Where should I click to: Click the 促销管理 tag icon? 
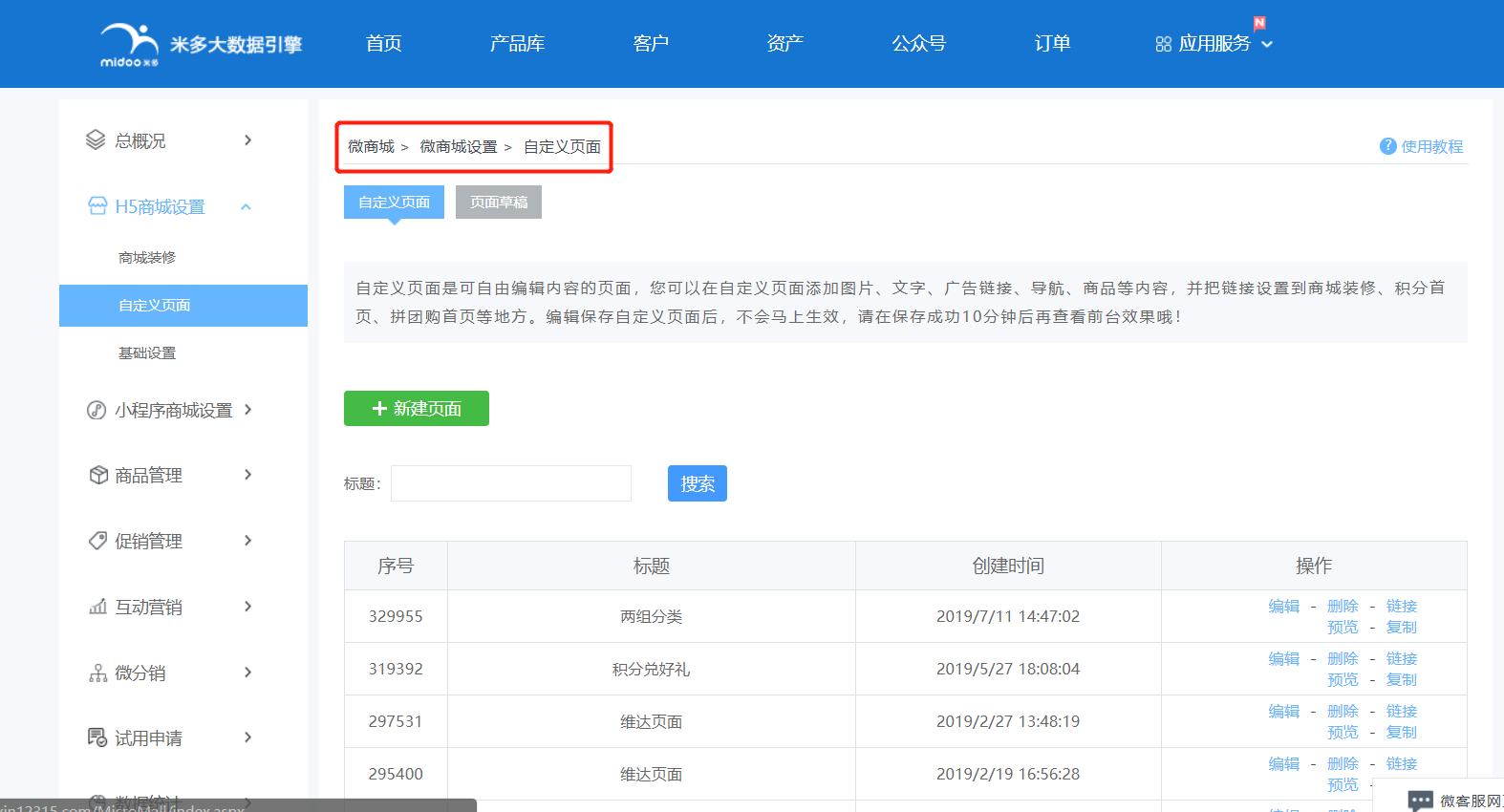[97, 541]
